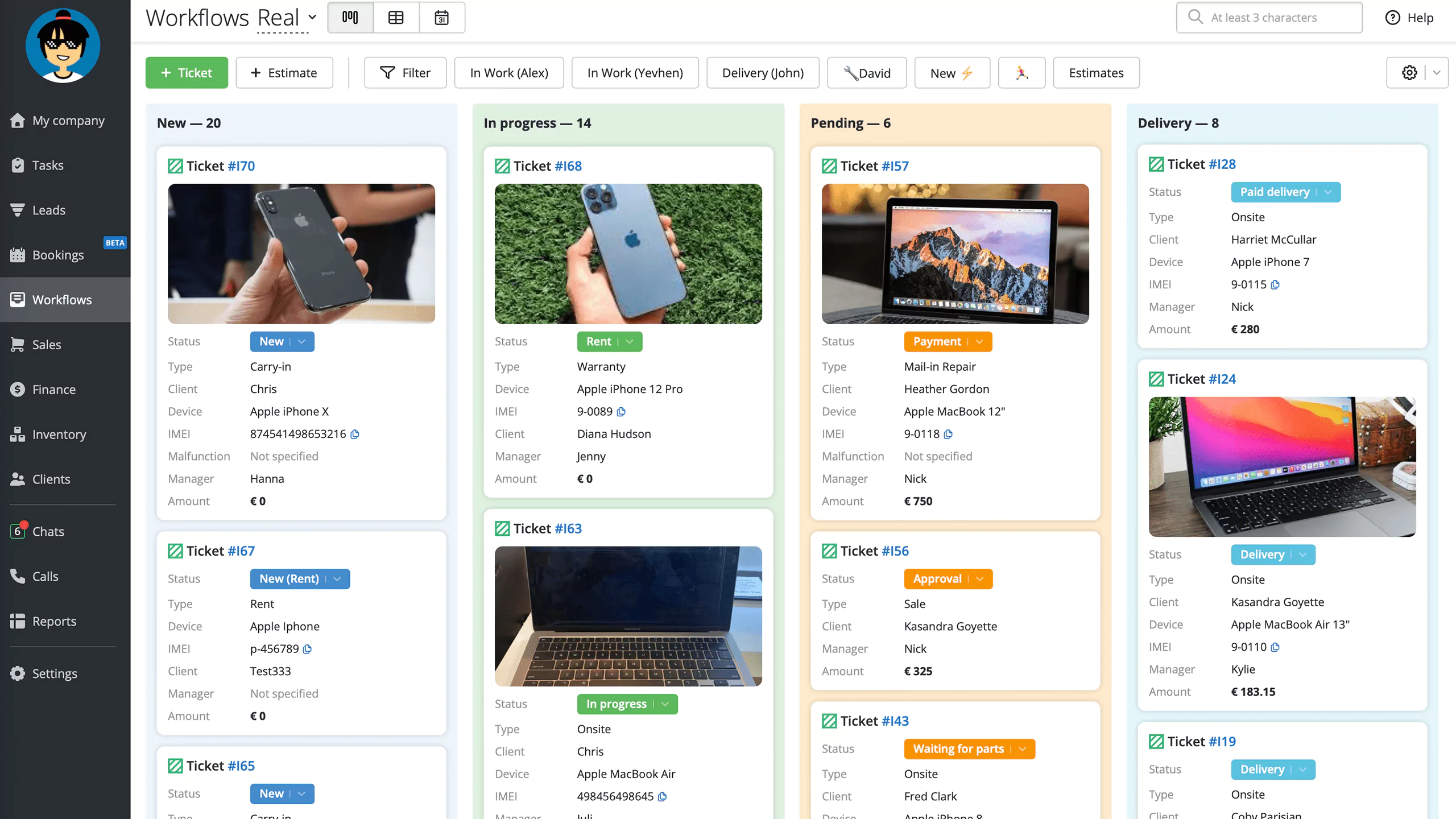
Task: Switch to calendar view
Action: [x=442, y=18]
